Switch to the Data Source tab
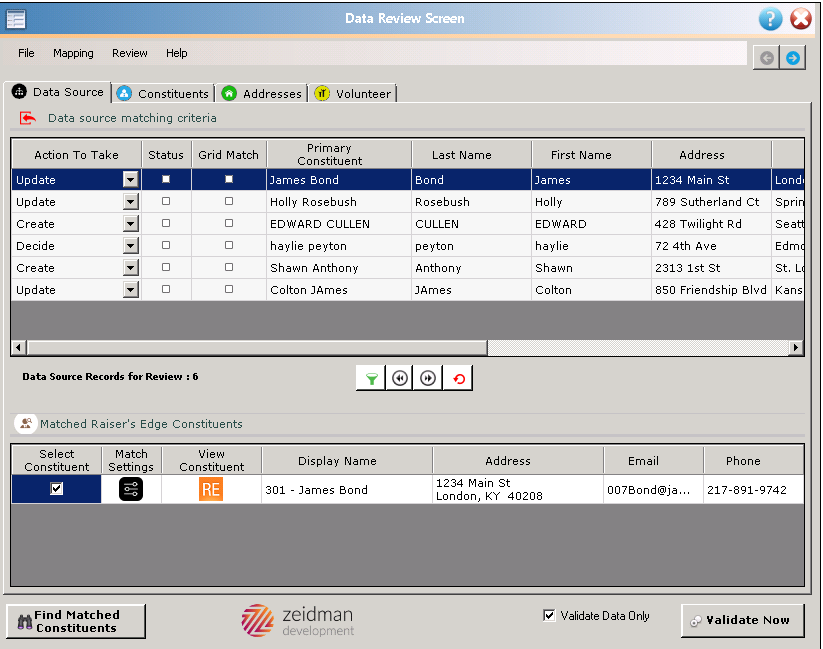 (58, 92)
